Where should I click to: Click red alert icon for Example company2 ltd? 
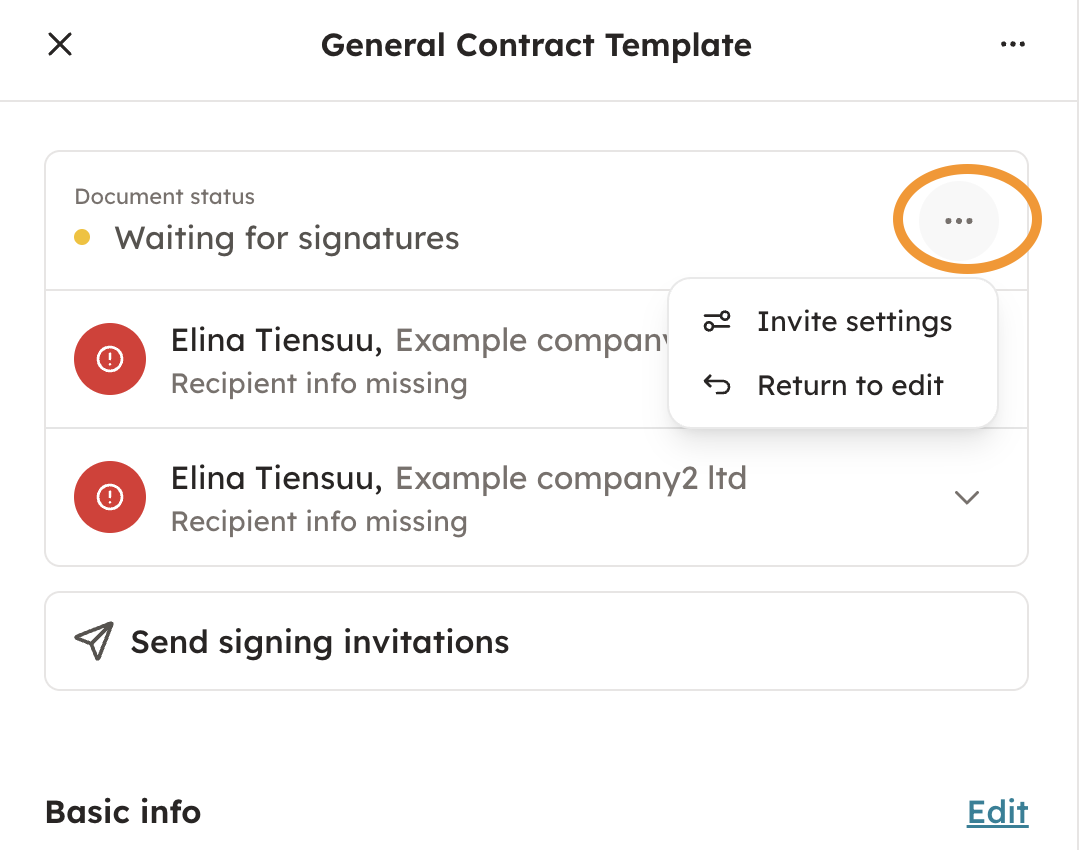click(x=110, y=497)
